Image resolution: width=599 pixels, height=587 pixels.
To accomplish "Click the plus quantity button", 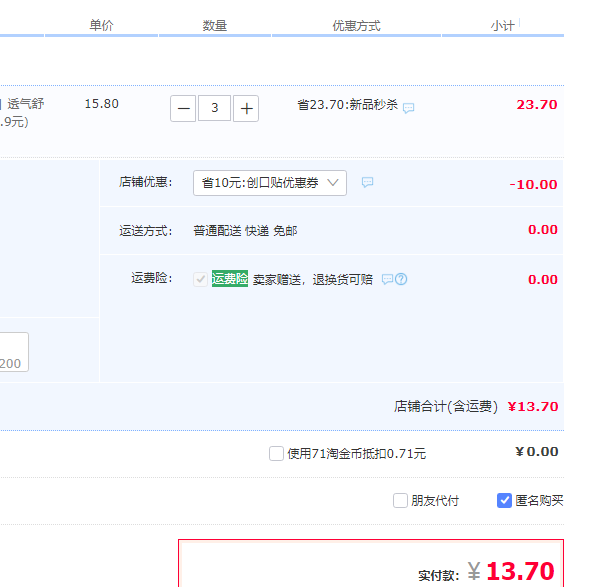I will click(246, 108).
